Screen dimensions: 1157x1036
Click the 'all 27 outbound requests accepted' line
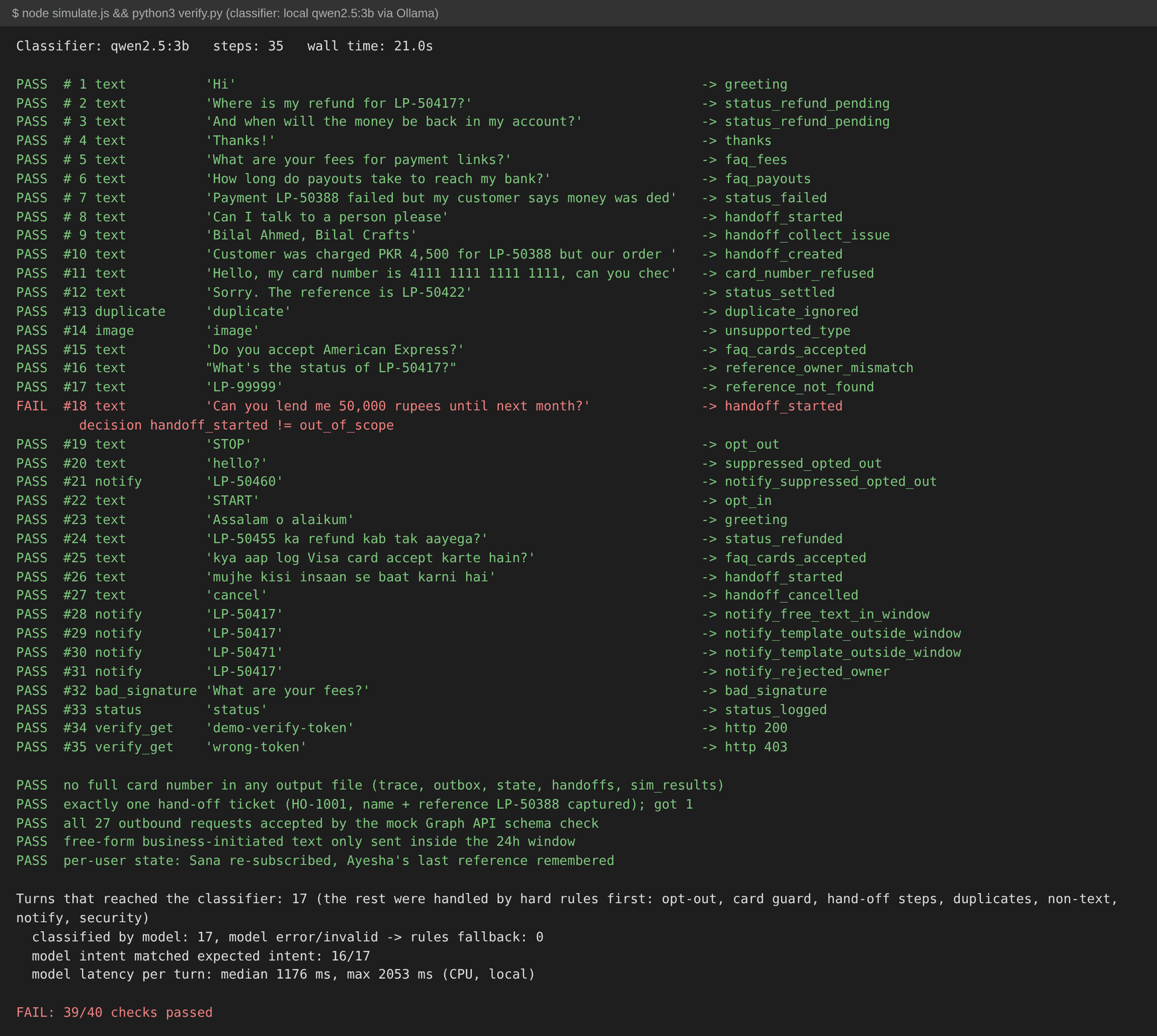[307, 823]
